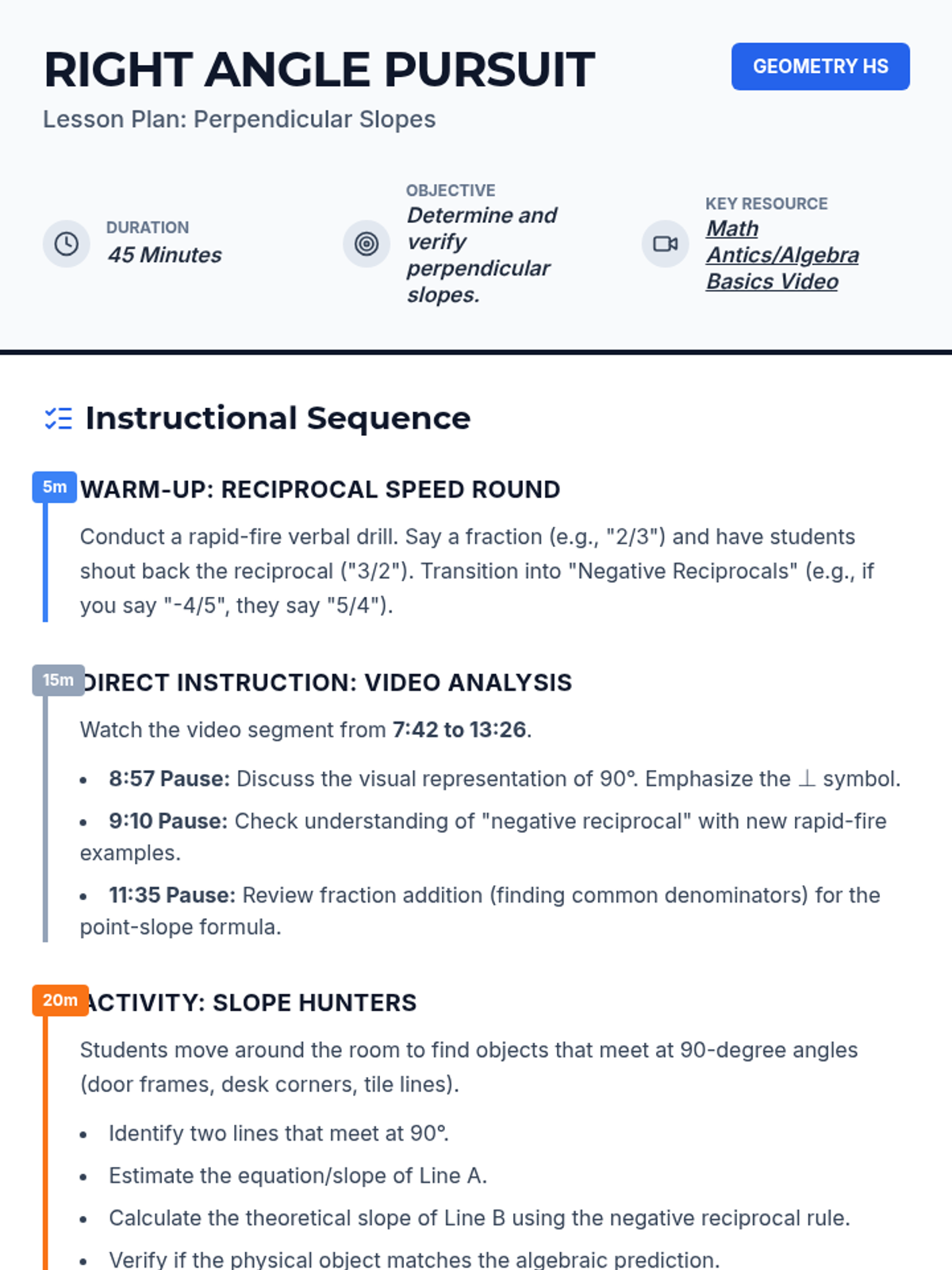Viewport: 952px width, 1270px height.
Task: Click the Activity: Slope Hunters heading
Action: [252, 1003]
